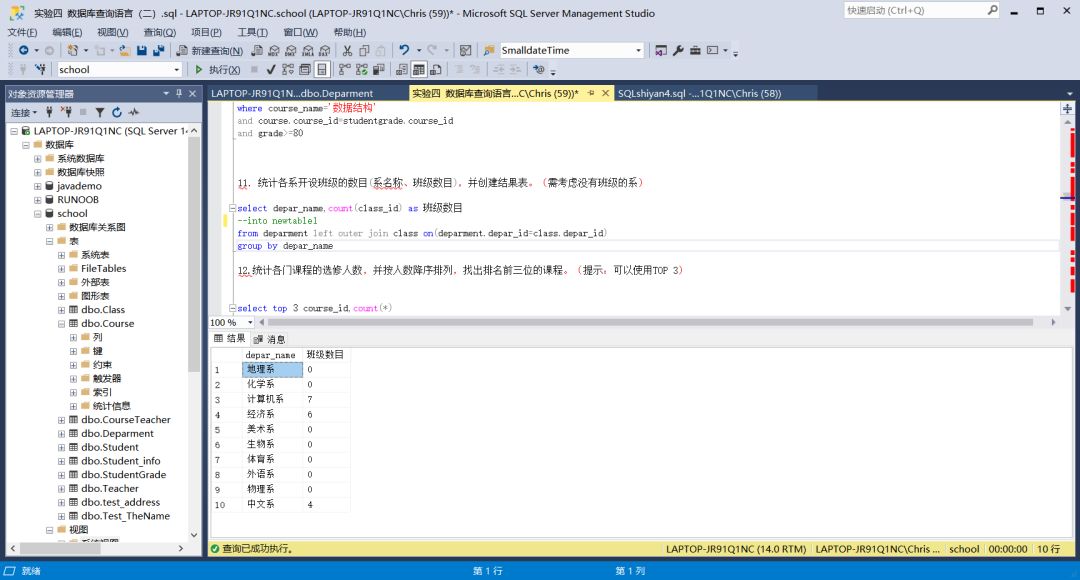Viewport: 1080px width, 580px height.
Task: Click the Cut scissors icon
Action: click(x=347, y=50)
